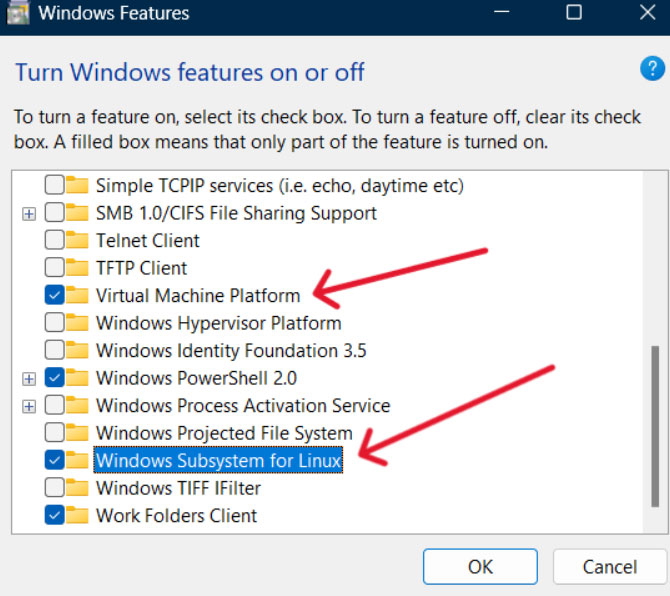Click the folder icon beside Windows TIFF IFilter
Screen dimensions: 670x596
77,488
